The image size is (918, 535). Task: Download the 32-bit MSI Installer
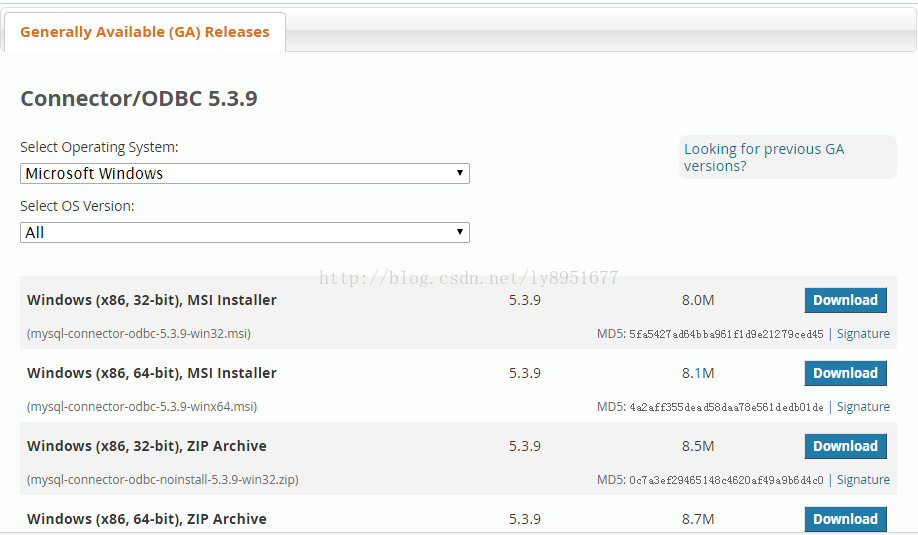click(845, 300)
